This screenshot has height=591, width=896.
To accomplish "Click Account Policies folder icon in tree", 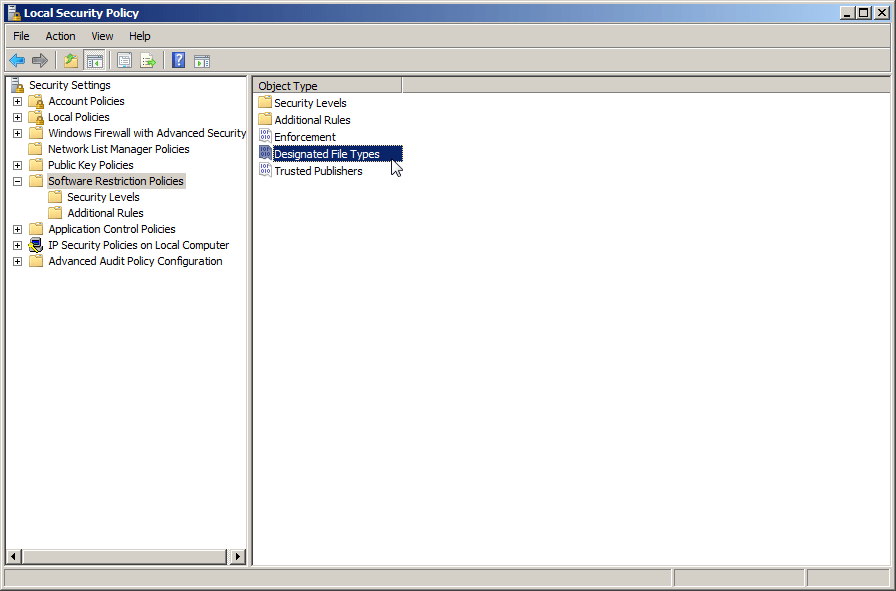I will pyautogui.click(x=36, y=101).
